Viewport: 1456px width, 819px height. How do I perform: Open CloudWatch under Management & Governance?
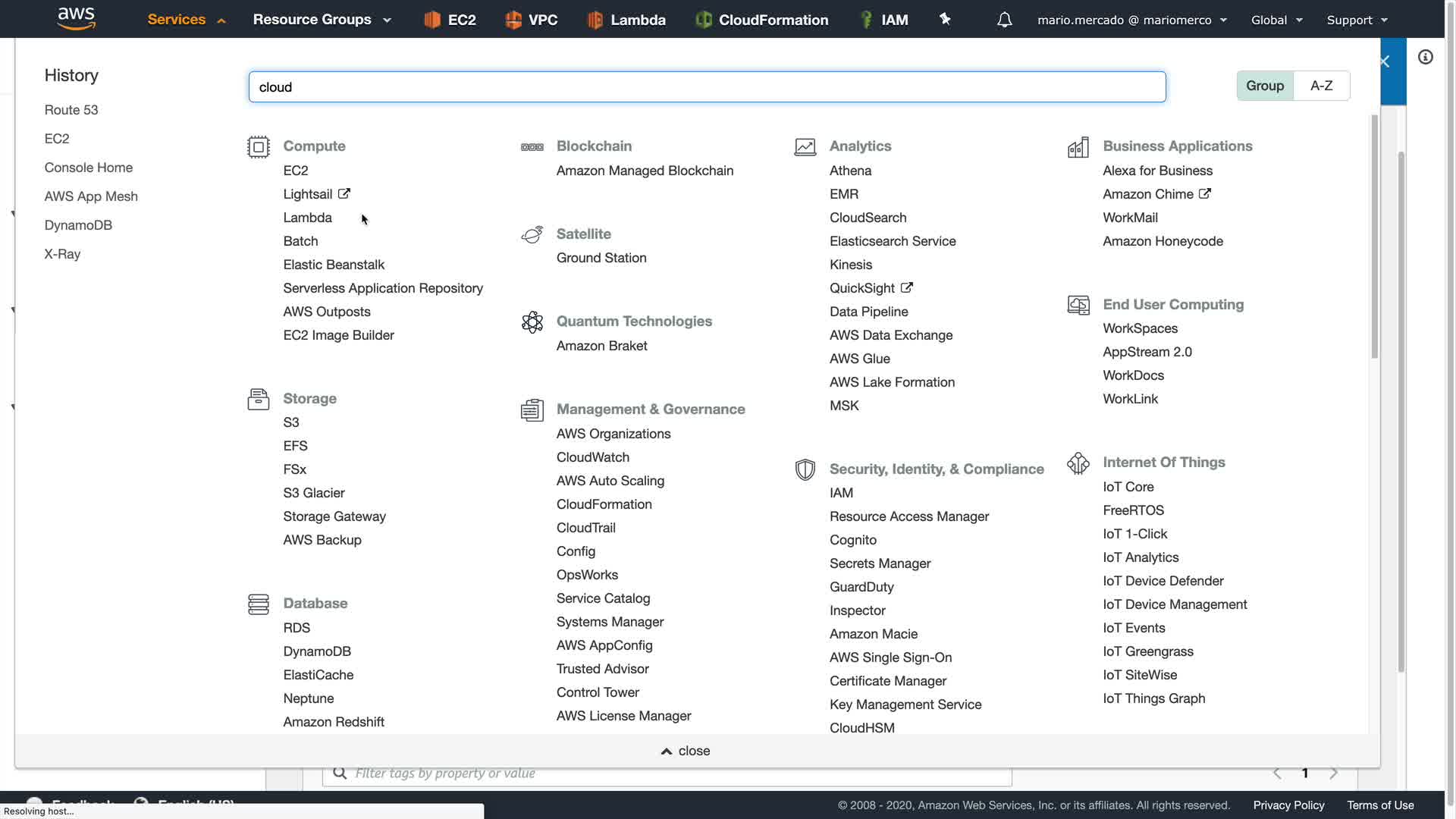[592, 457]
